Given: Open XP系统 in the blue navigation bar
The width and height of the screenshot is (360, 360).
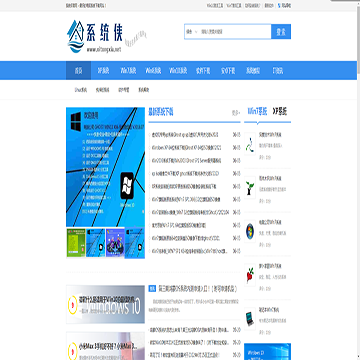Looking at the screenshot, I should [x=103, y=71].
